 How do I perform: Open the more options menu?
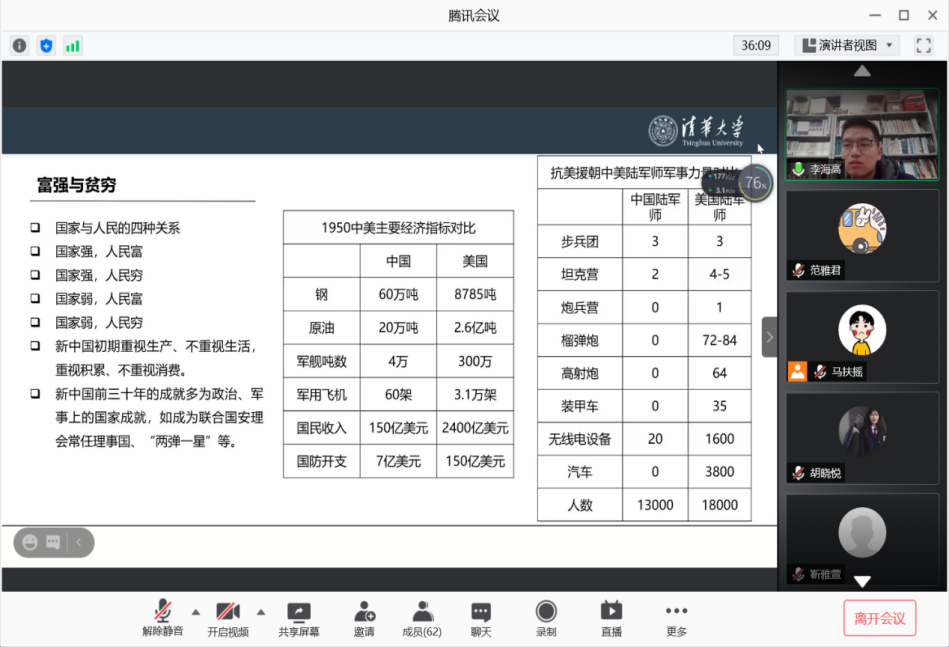677,619
